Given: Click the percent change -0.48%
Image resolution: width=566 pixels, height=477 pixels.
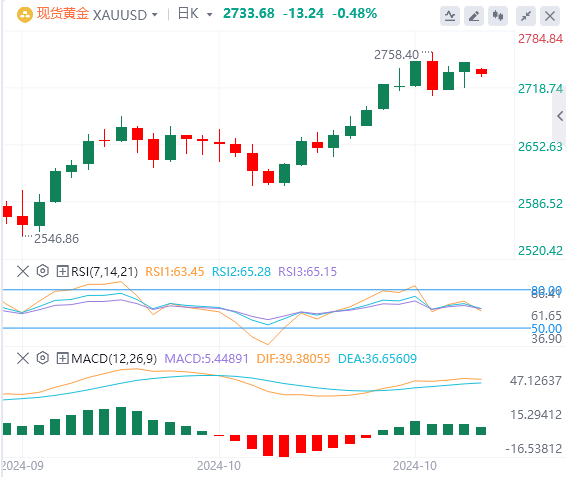Looking at the screenshot, I should click(x=354, y=14).
